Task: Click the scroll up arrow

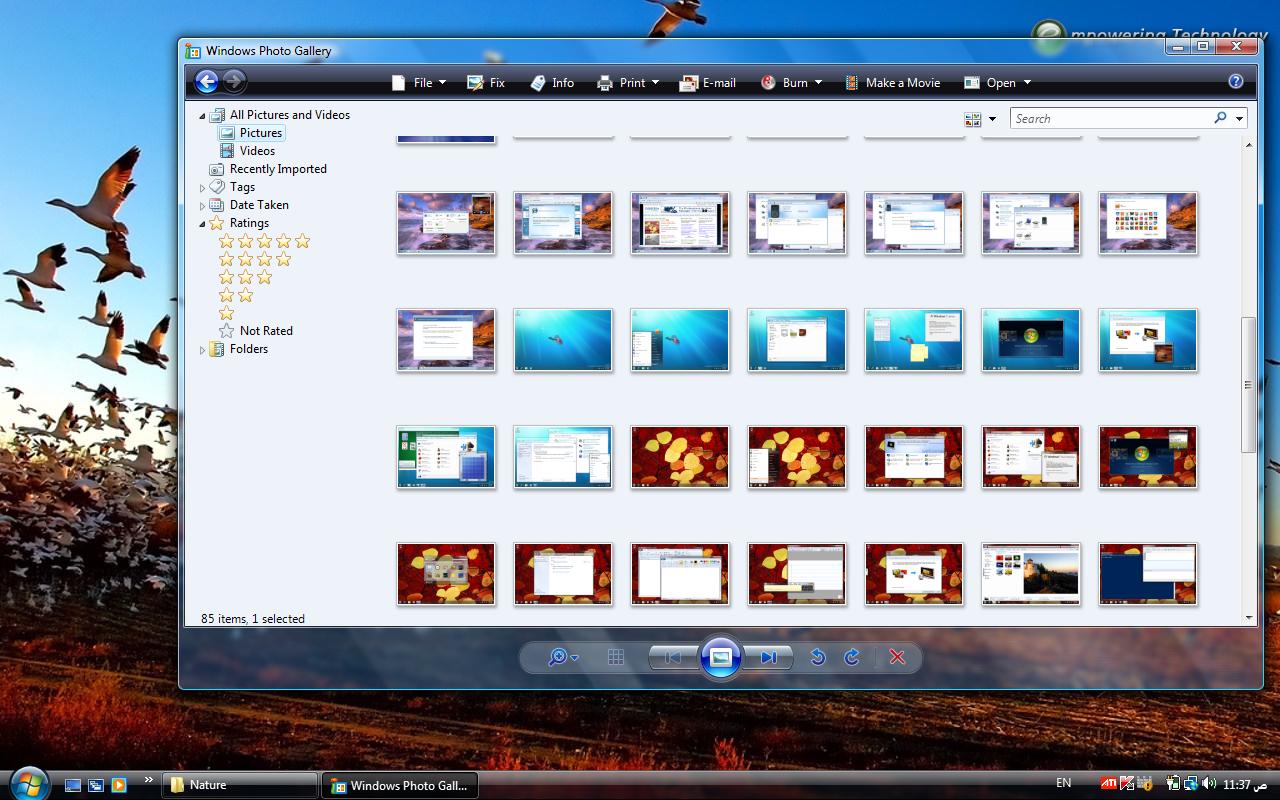Action: (x=1248, y=146)
